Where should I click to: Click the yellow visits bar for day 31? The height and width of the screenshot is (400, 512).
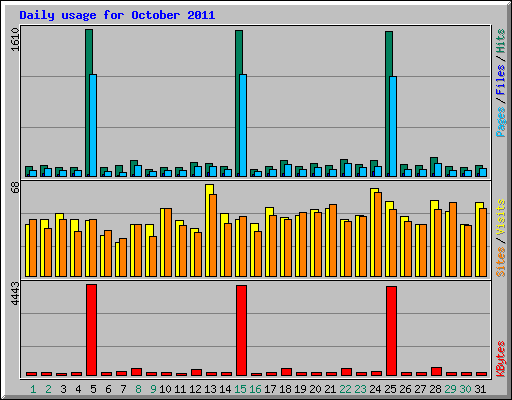(x=478, y=239)
